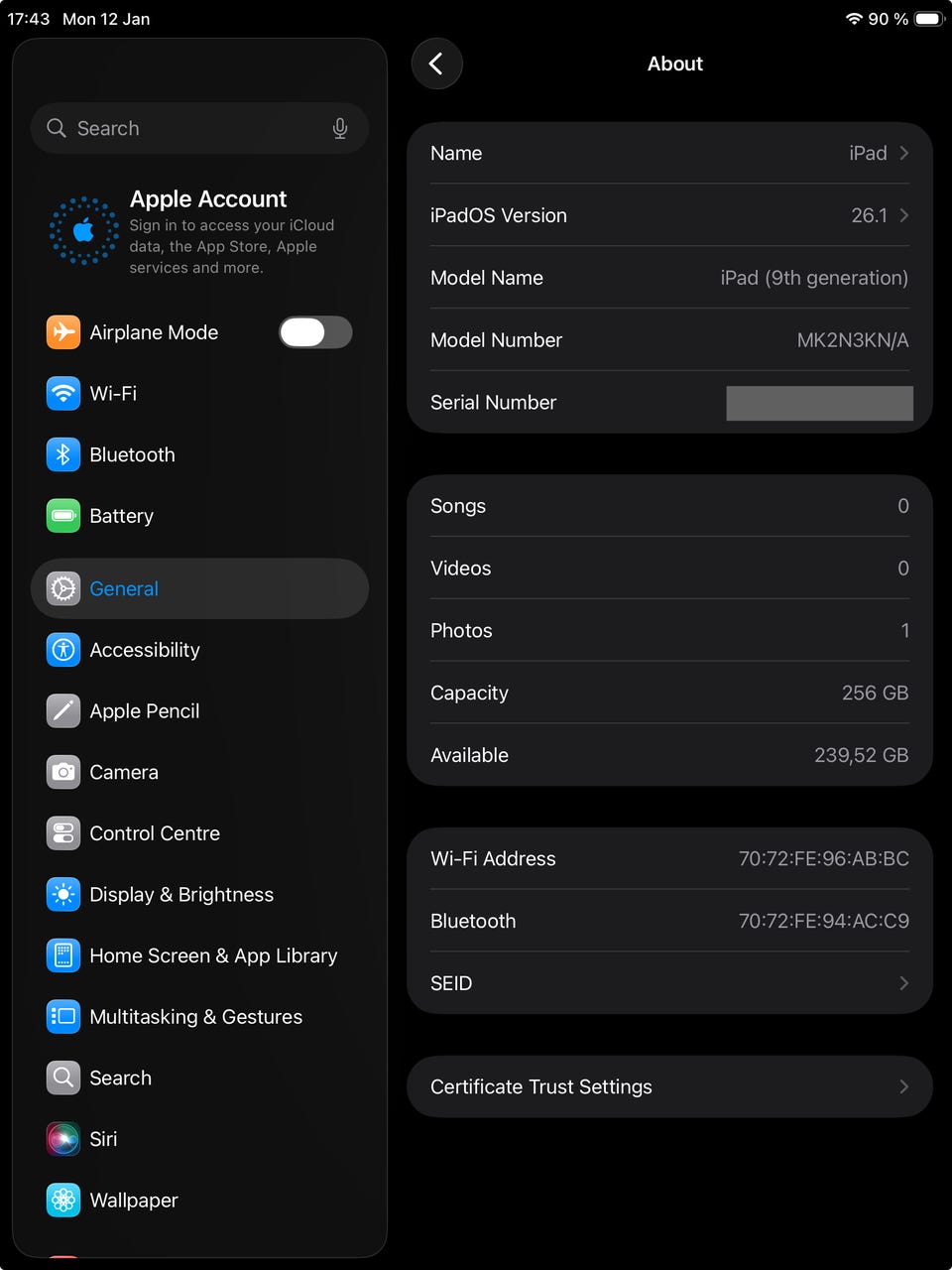Viewport: 952px width, 1270px height.
Task: Focus the settings Search field
Action: 199,128
